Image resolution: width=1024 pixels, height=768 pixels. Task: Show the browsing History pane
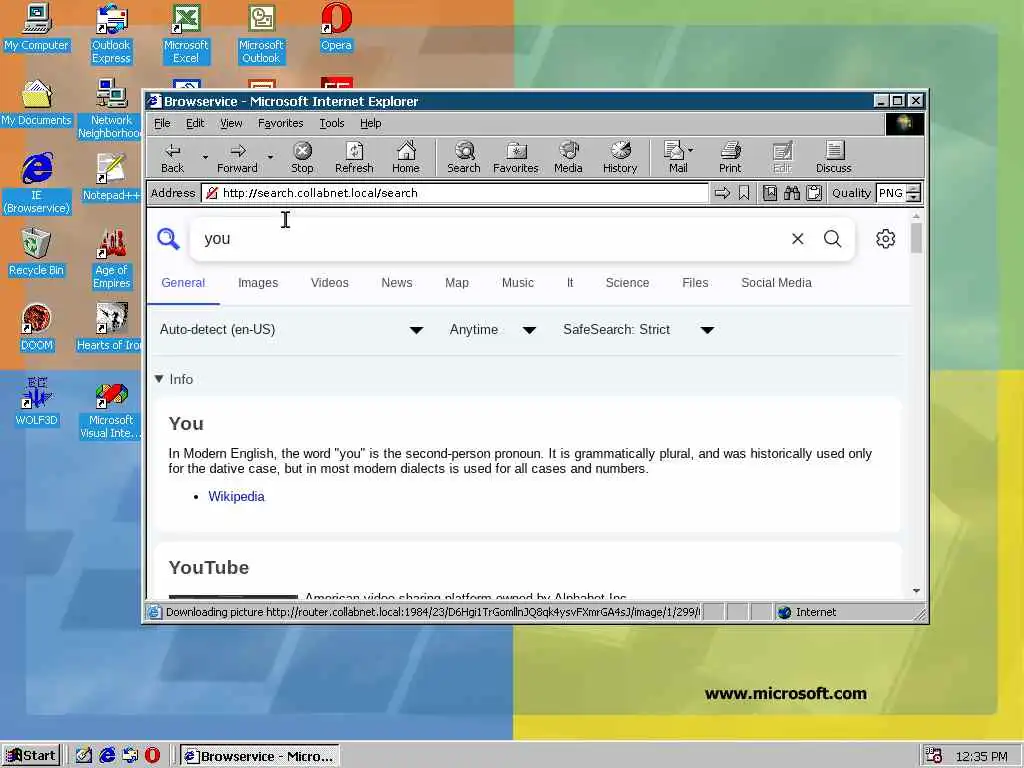click(x=620, y=158)
